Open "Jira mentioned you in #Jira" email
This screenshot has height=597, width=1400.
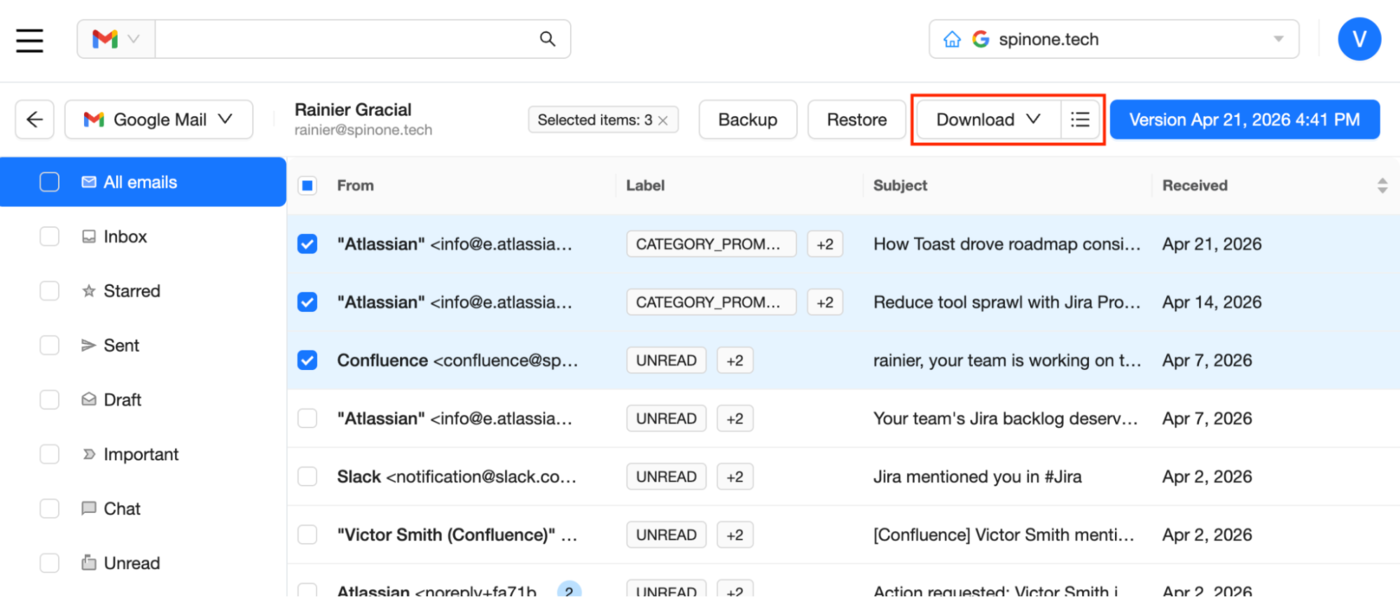[x=977, y=477]
